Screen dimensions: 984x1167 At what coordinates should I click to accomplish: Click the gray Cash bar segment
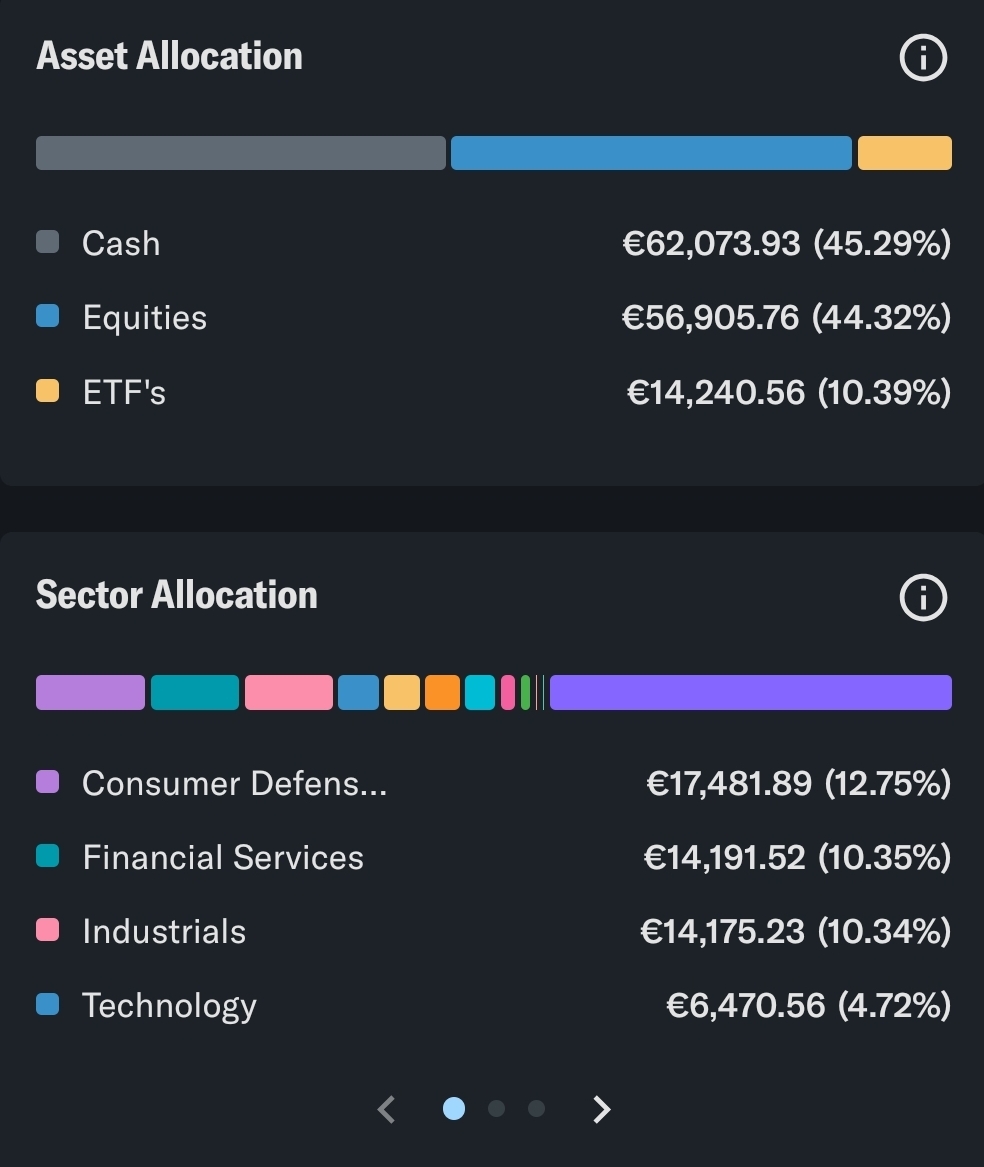[240, 153]
